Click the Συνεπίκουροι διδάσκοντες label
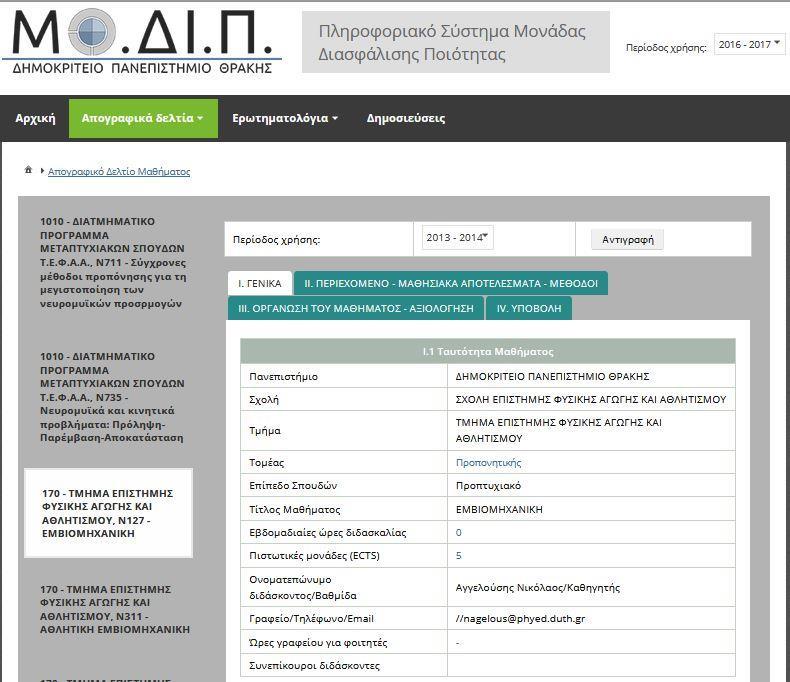Viewport: 790px width, 682px height. (314, 665)
